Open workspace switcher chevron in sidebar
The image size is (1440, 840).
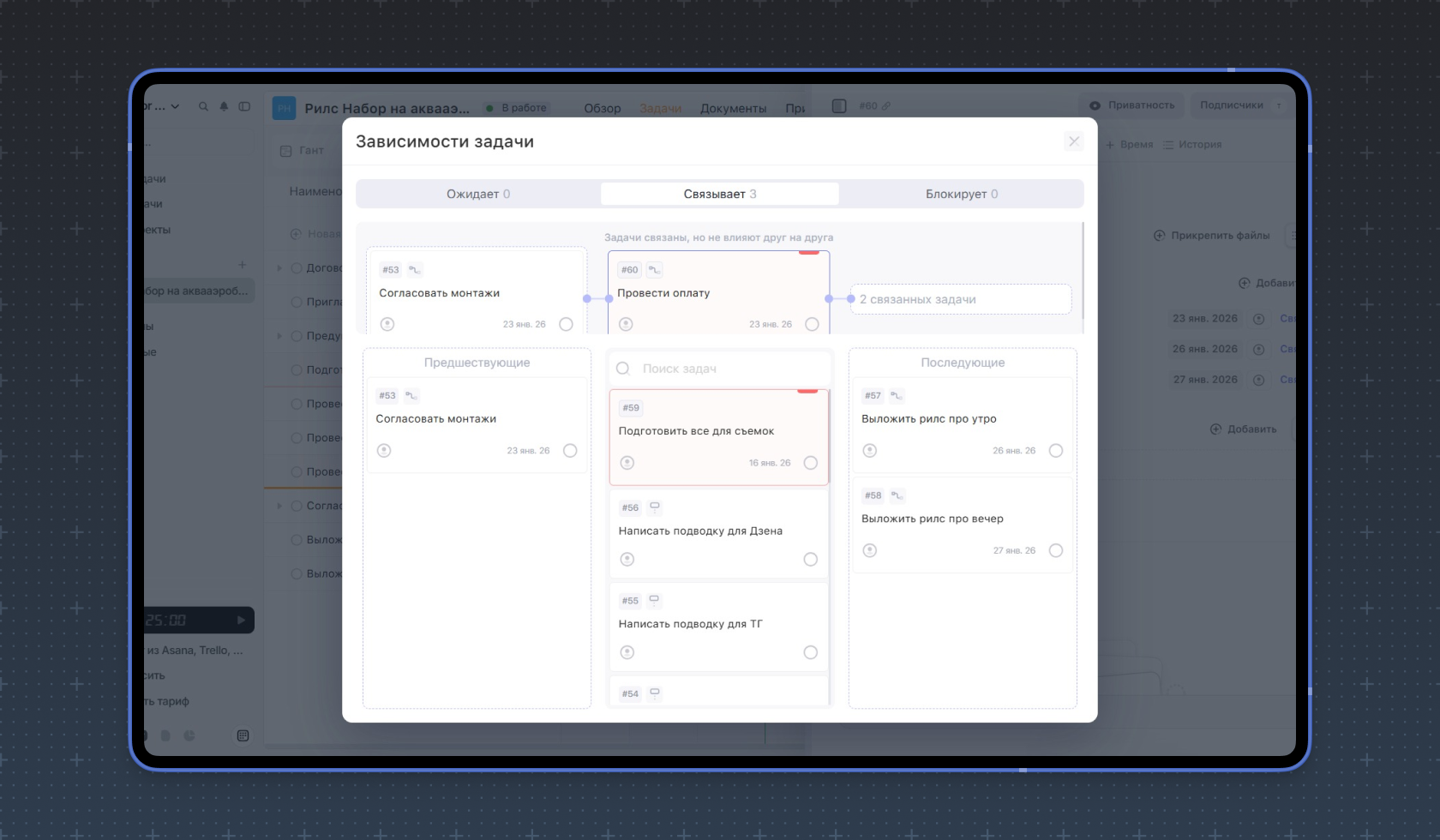pyautogui.click(x=175, y=106)
